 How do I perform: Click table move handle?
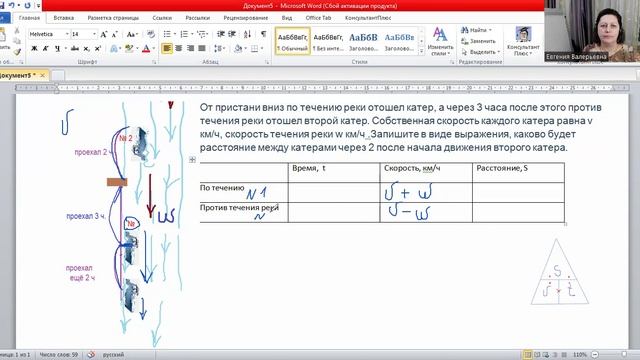point(192,160)
